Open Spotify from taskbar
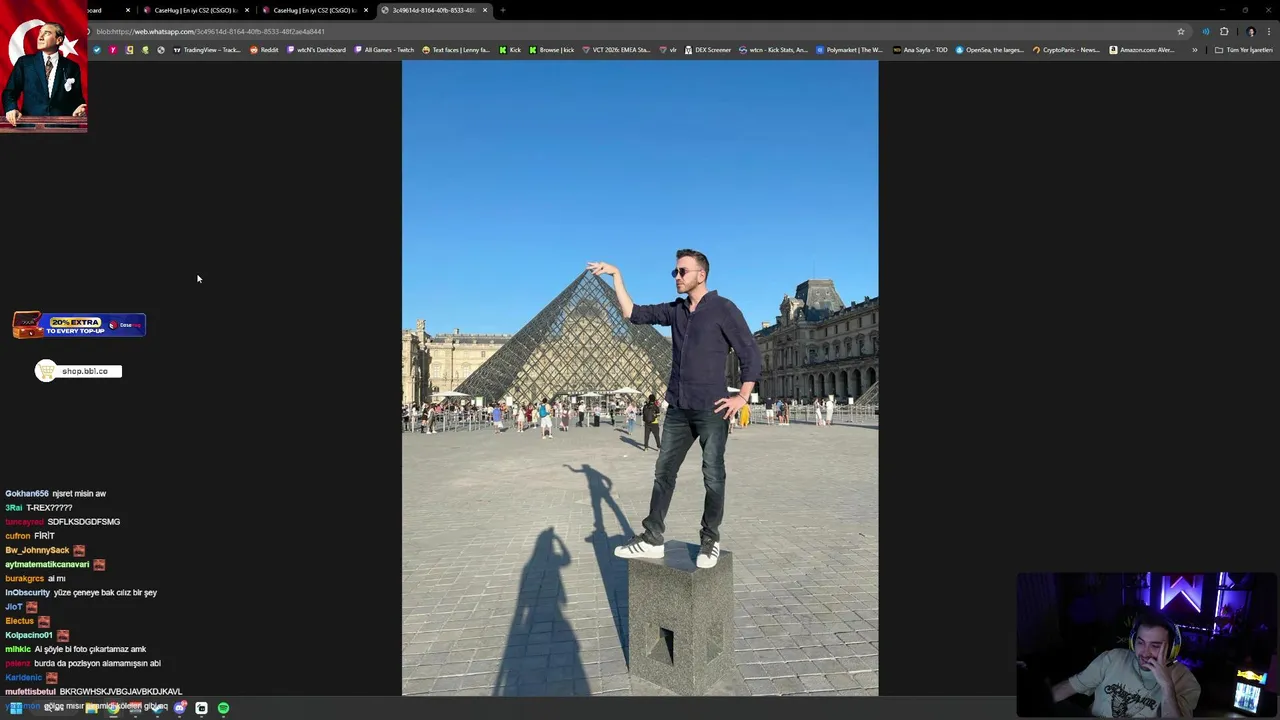 pos(223,708)
